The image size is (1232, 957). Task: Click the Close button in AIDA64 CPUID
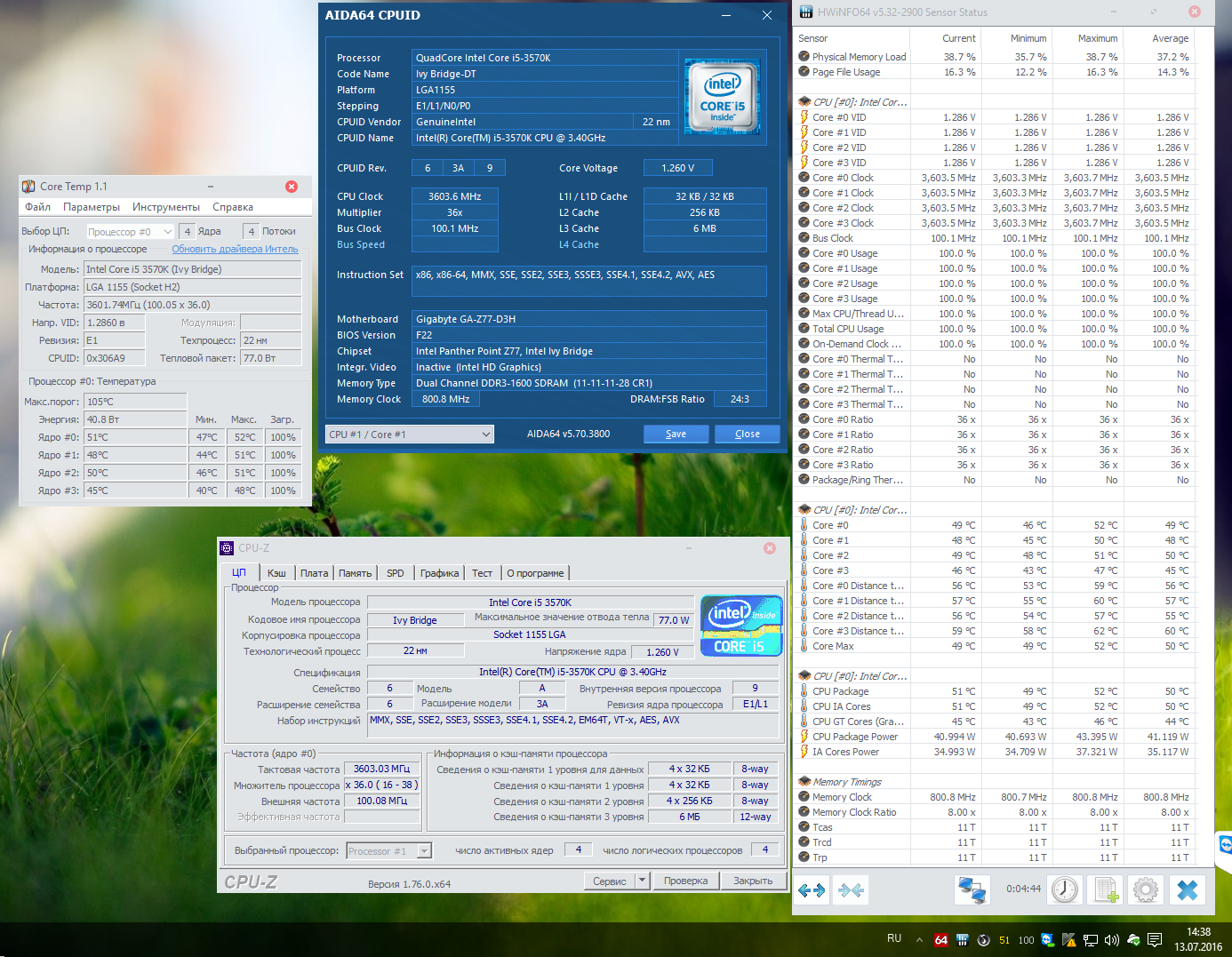(748, 434)
